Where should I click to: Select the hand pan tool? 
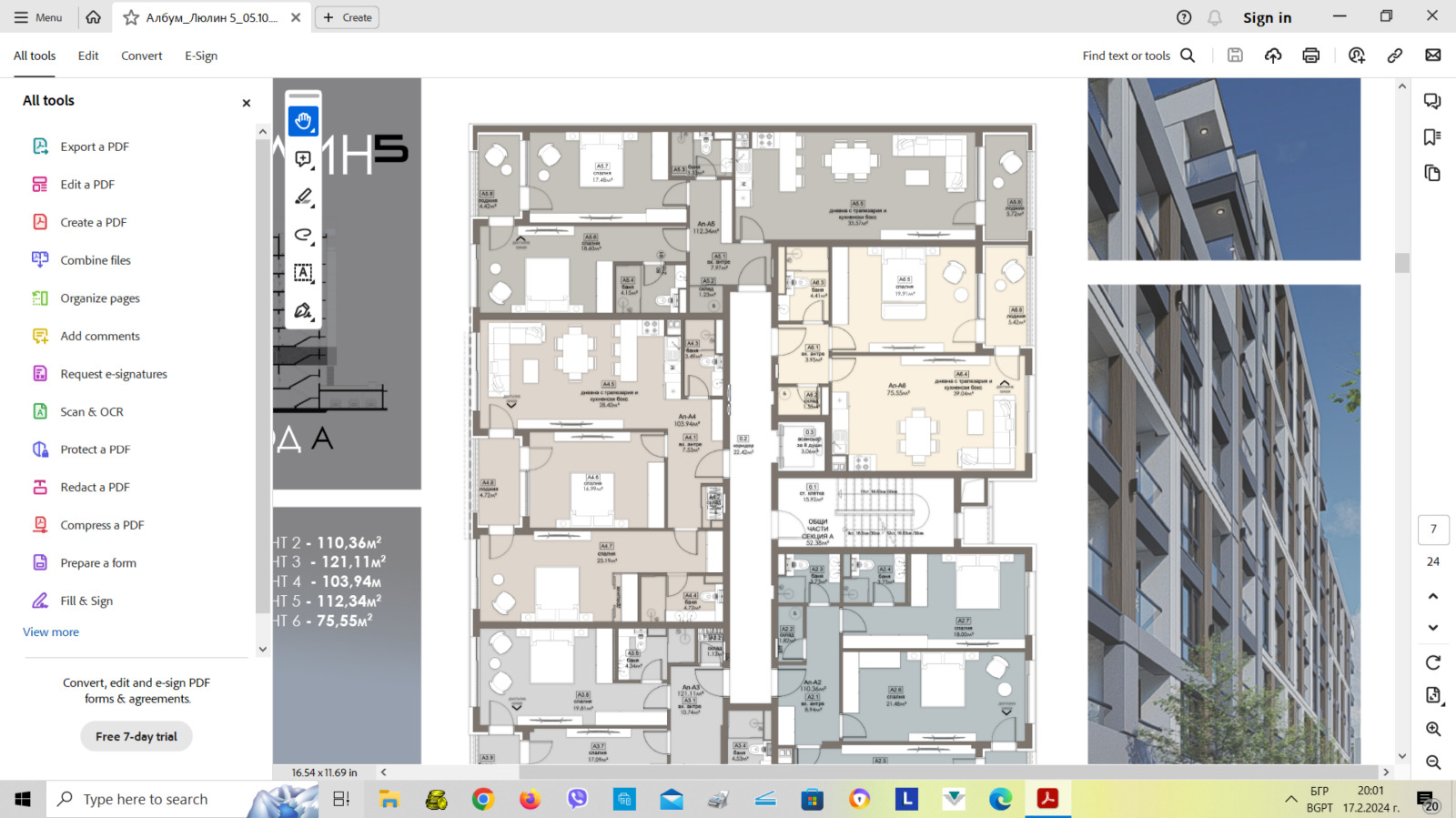(x=303, y=121)
